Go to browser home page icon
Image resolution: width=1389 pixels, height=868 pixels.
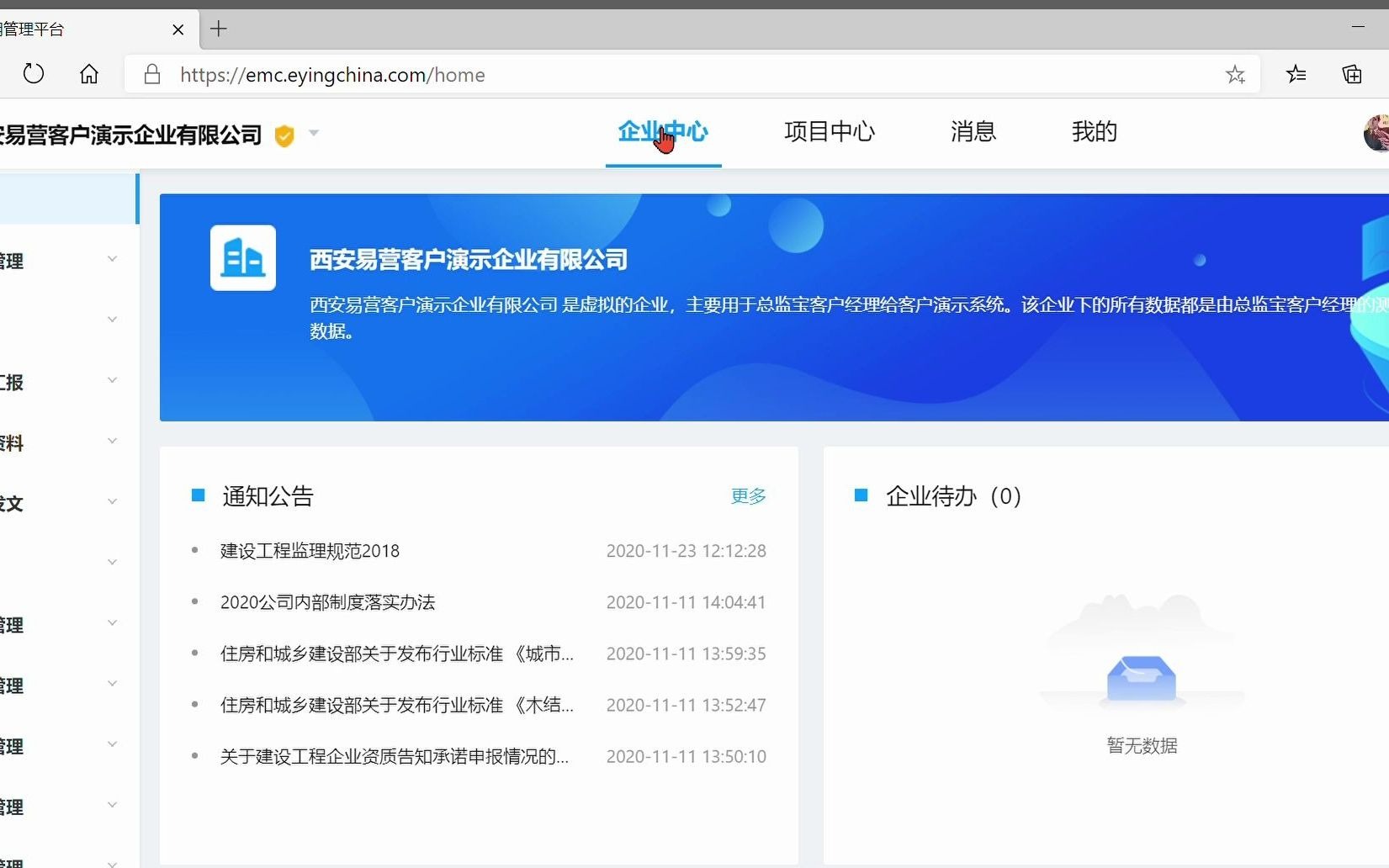(x=89, y=74)
